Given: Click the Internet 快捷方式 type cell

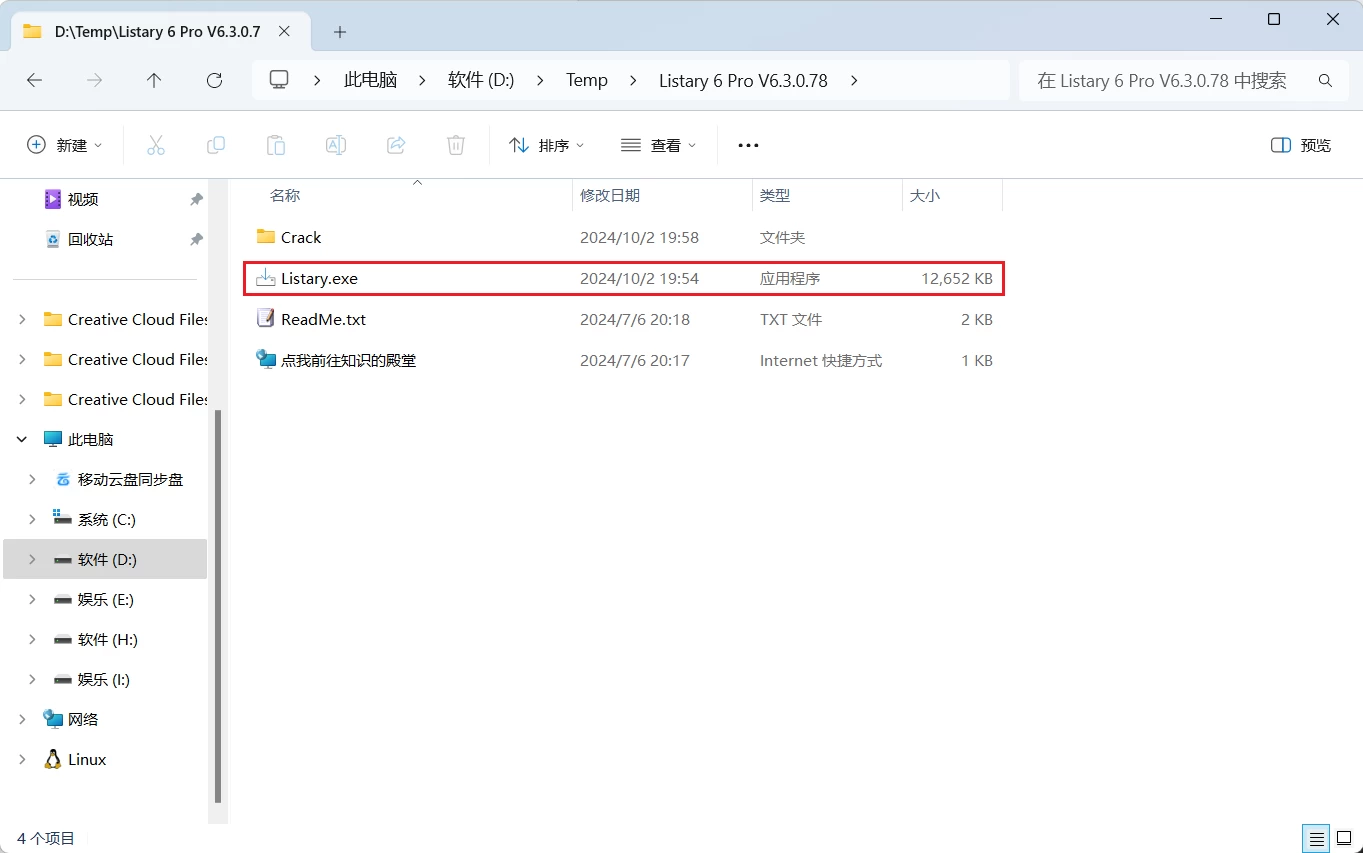Looking at the screenshot, I should pos(821,360).
